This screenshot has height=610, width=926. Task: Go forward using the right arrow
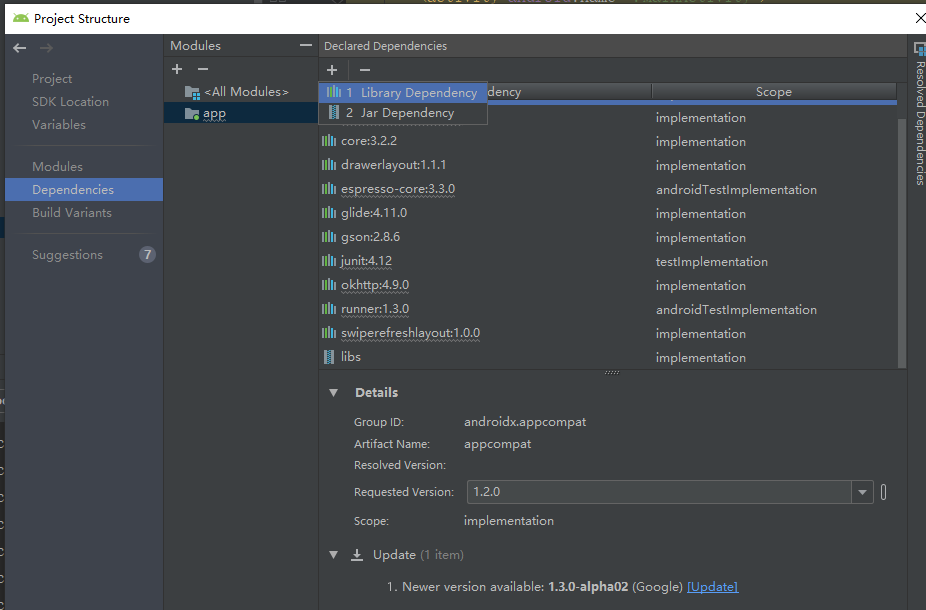click(46, 48)
